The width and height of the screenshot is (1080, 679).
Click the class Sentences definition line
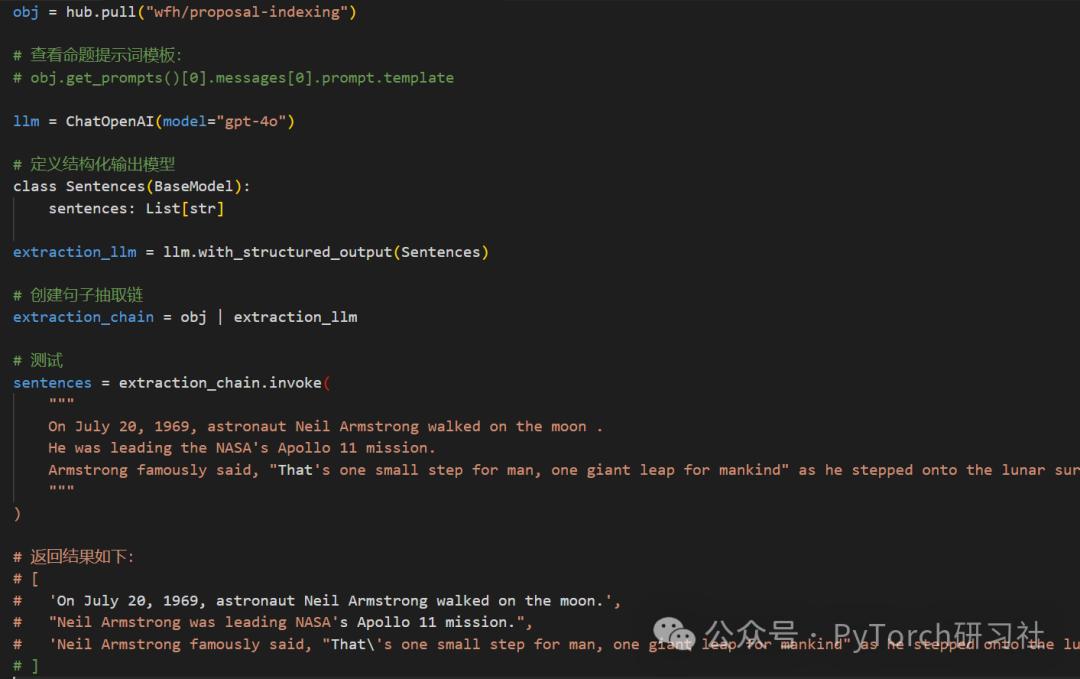[x=132, y=187]
